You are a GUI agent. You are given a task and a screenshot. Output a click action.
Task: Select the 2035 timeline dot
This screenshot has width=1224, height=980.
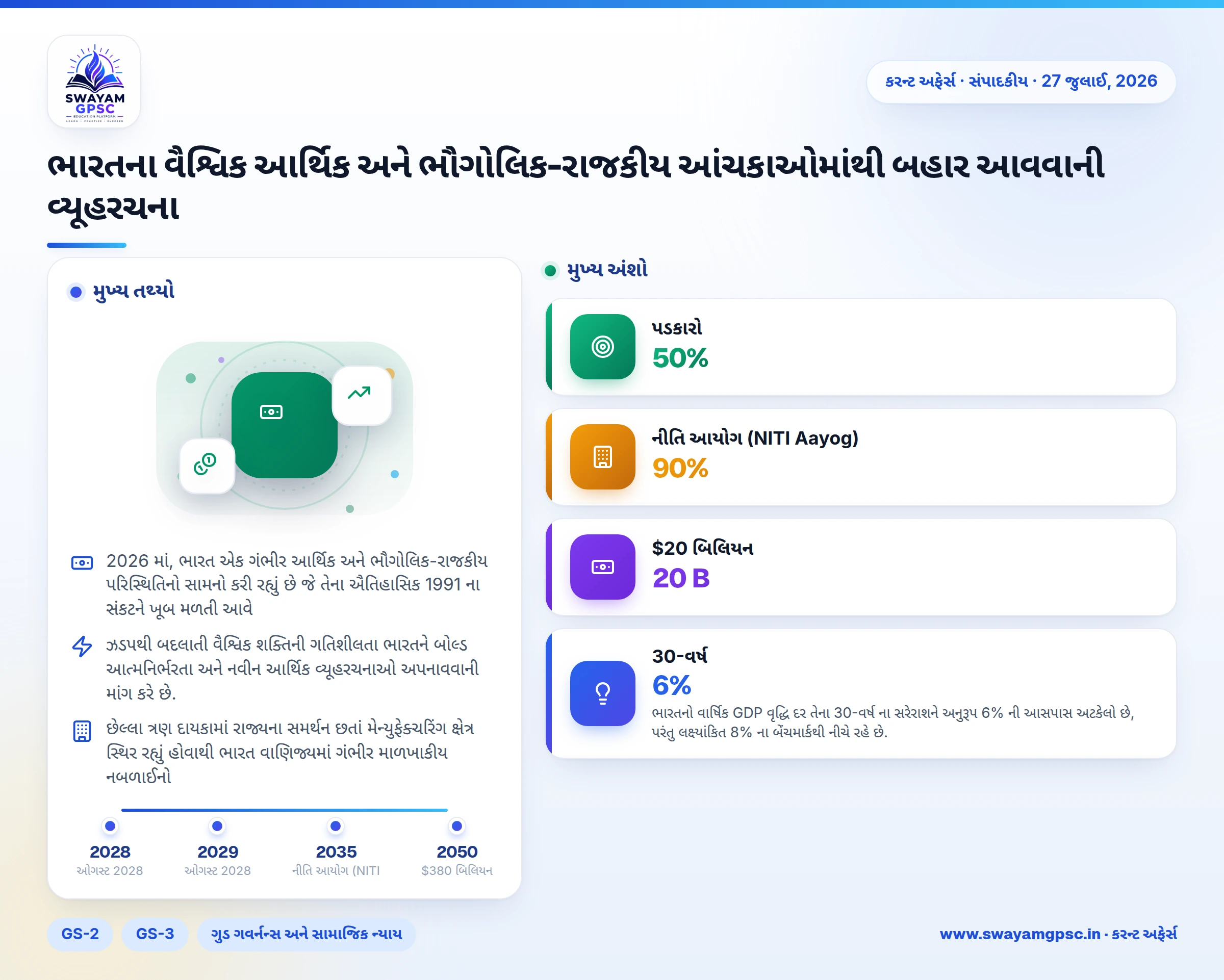coord(336,826)
